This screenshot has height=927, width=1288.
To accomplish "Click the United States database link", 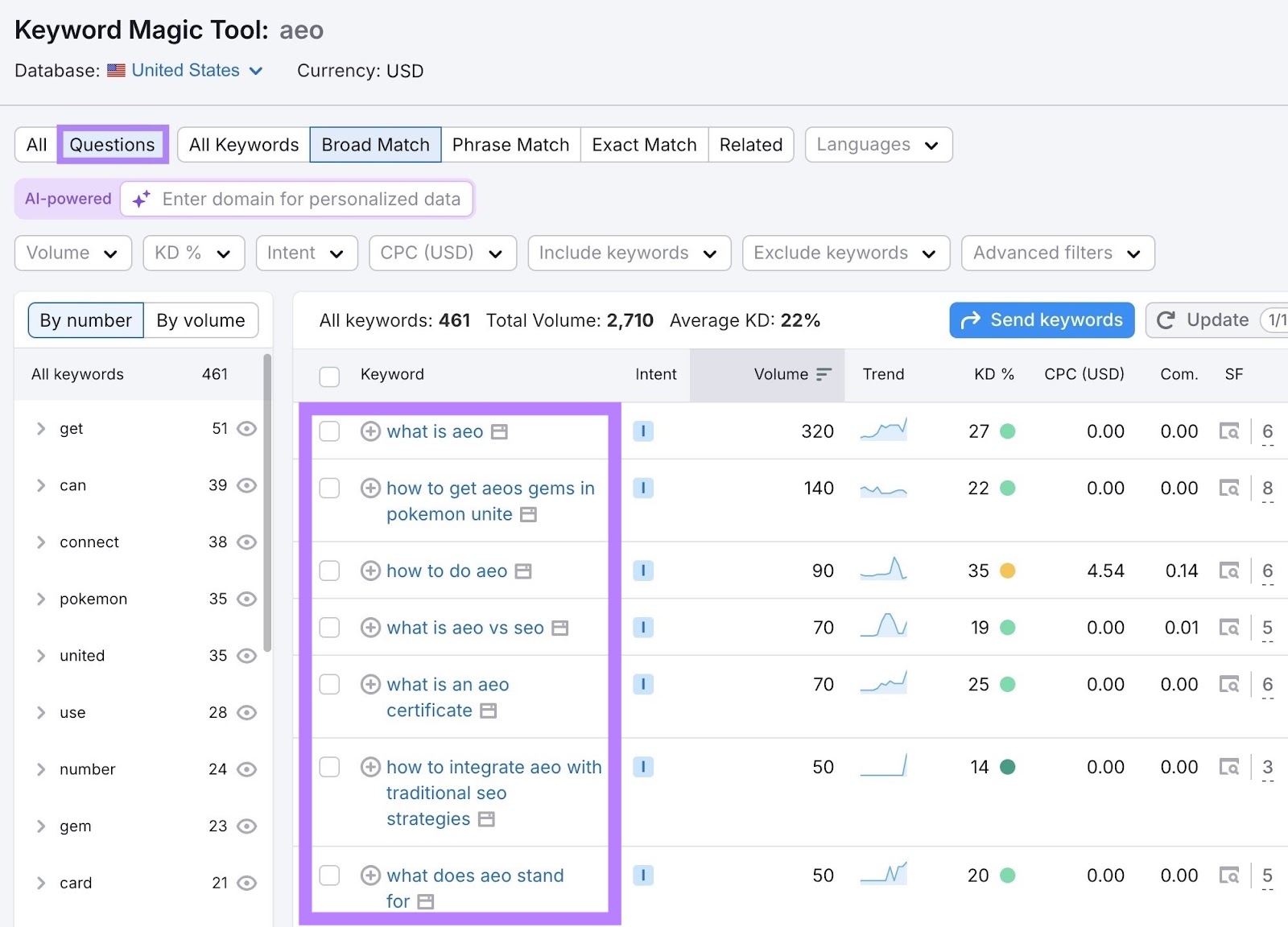I will [x=184, y=71].
